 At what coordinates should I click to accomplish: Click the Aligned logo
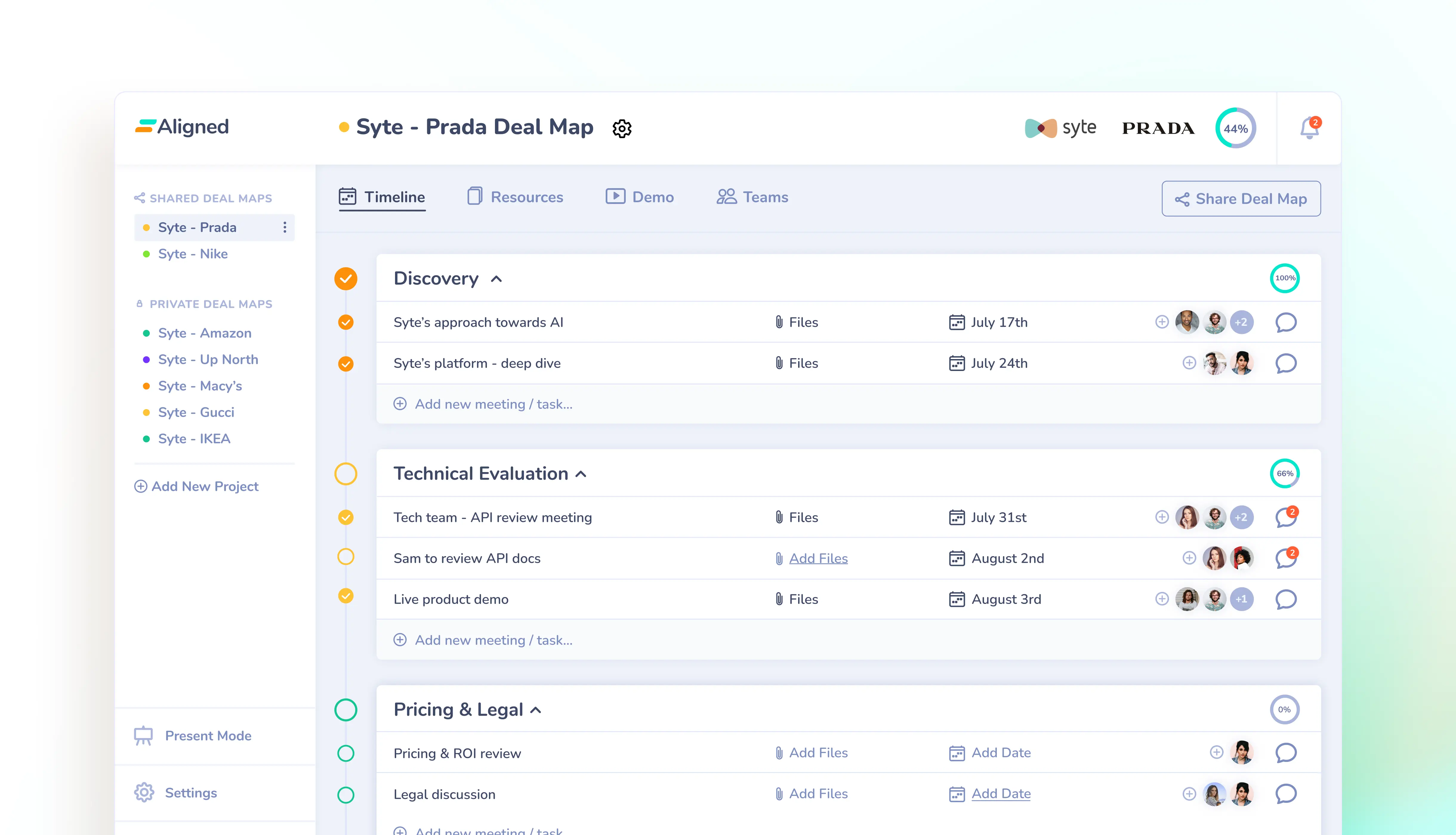click(x=182, y=127)
